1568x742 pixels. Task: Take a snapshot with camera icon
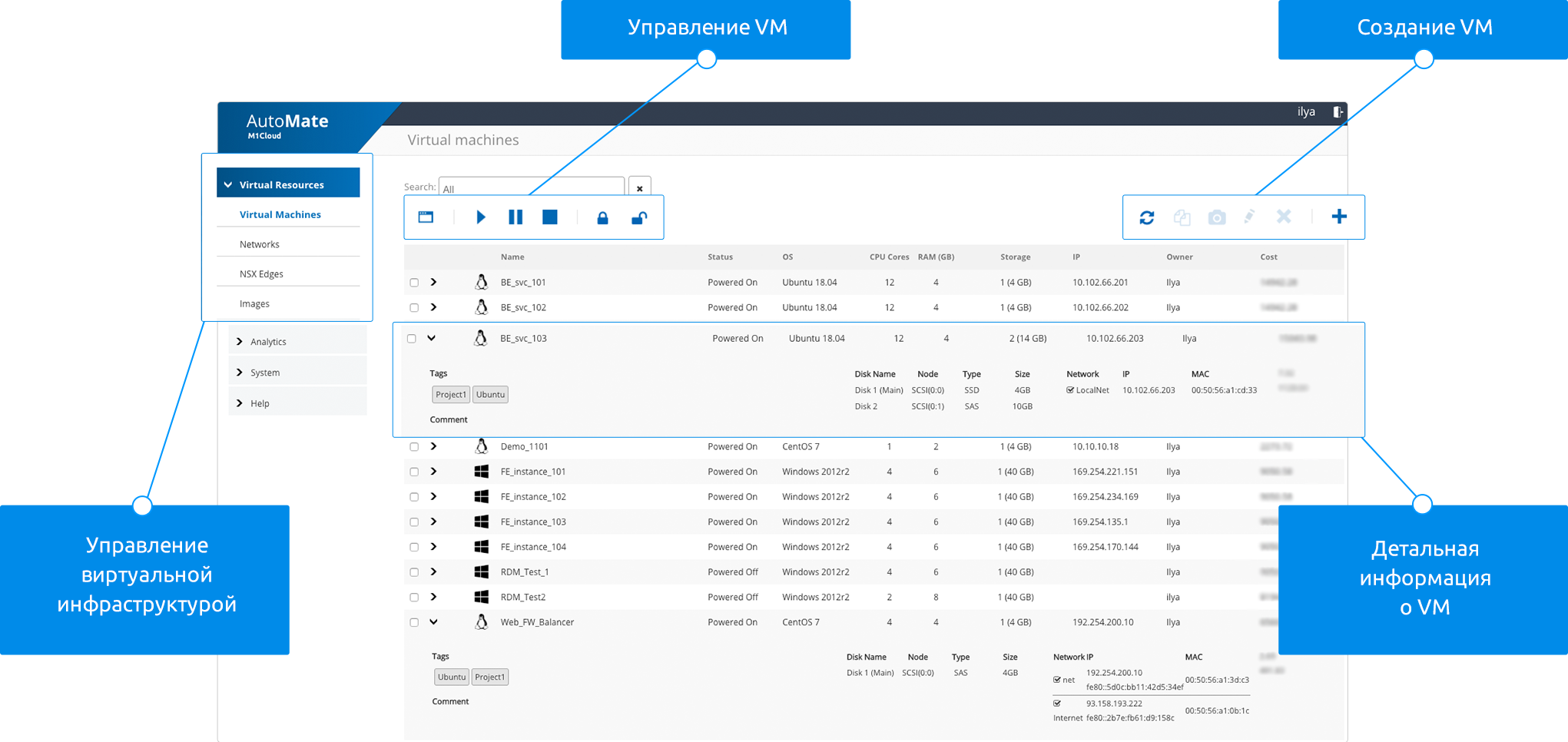click(x=1217, y=217)
